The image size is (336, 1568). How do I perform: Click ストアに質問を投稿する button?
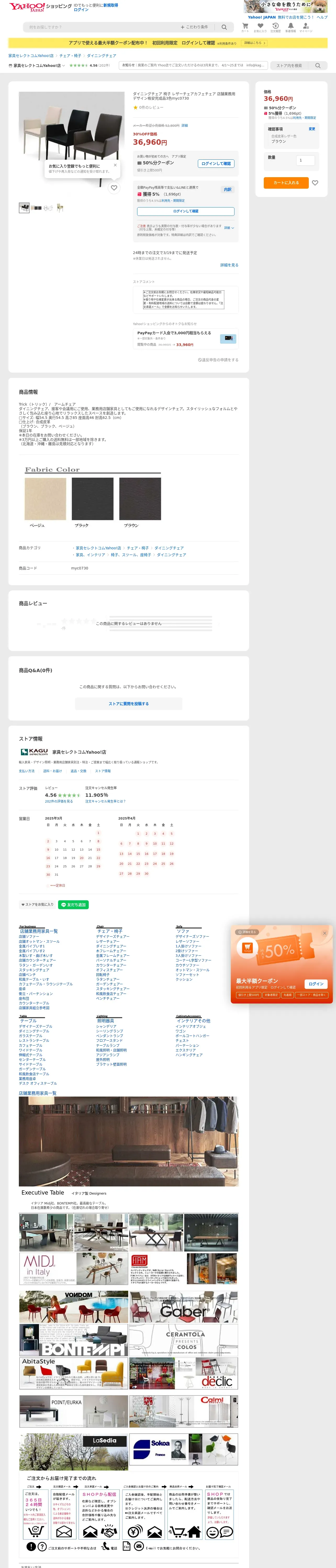[x=129, y=704]
